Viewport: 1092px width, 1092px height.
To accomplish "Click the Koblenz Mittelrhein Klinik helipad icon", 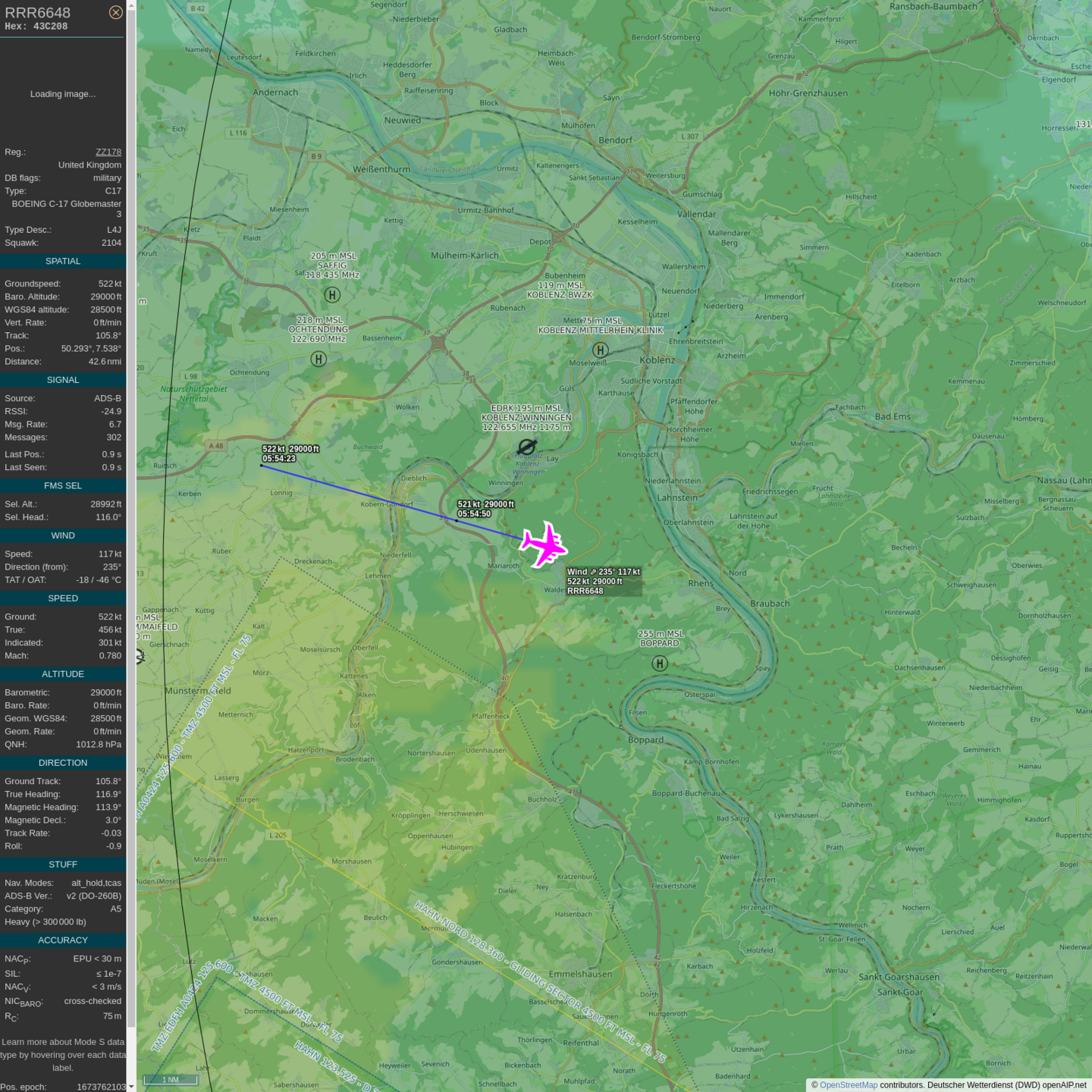I will [x=600, y=350].
